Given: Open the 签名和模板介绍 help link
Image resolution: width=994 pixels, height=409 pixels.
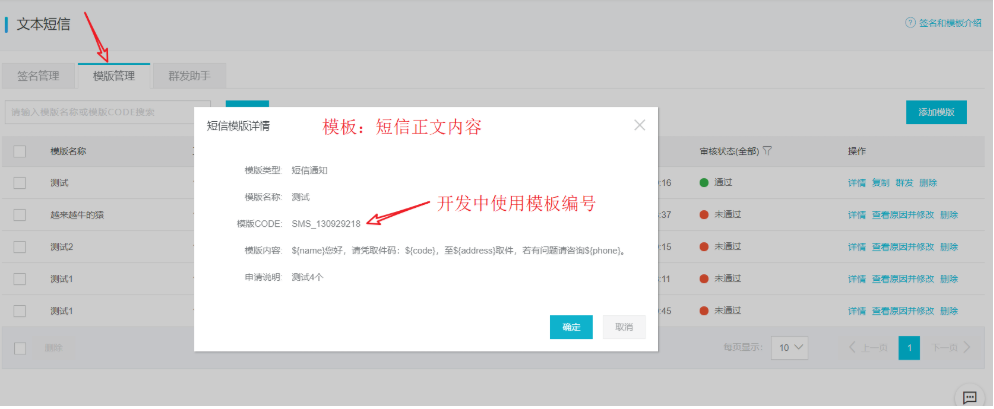Looking at the screenshot, I should click(x=950, y=23).
